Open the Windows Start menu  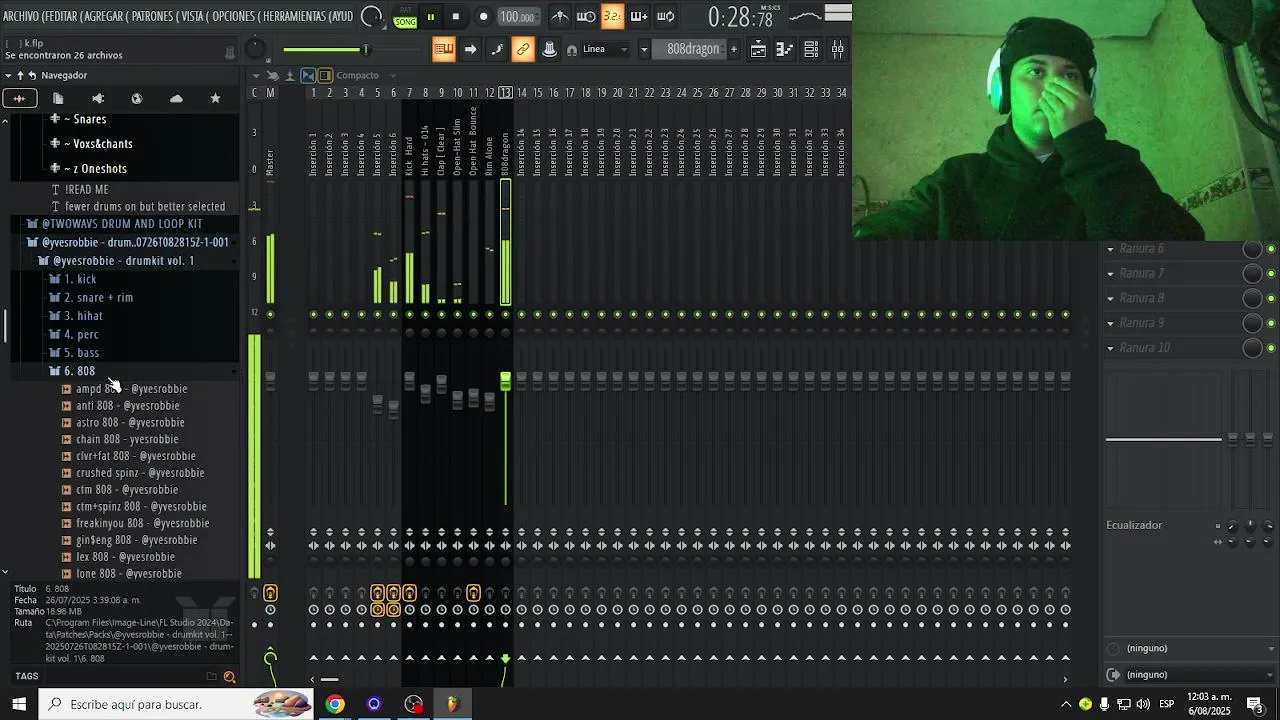19,704
